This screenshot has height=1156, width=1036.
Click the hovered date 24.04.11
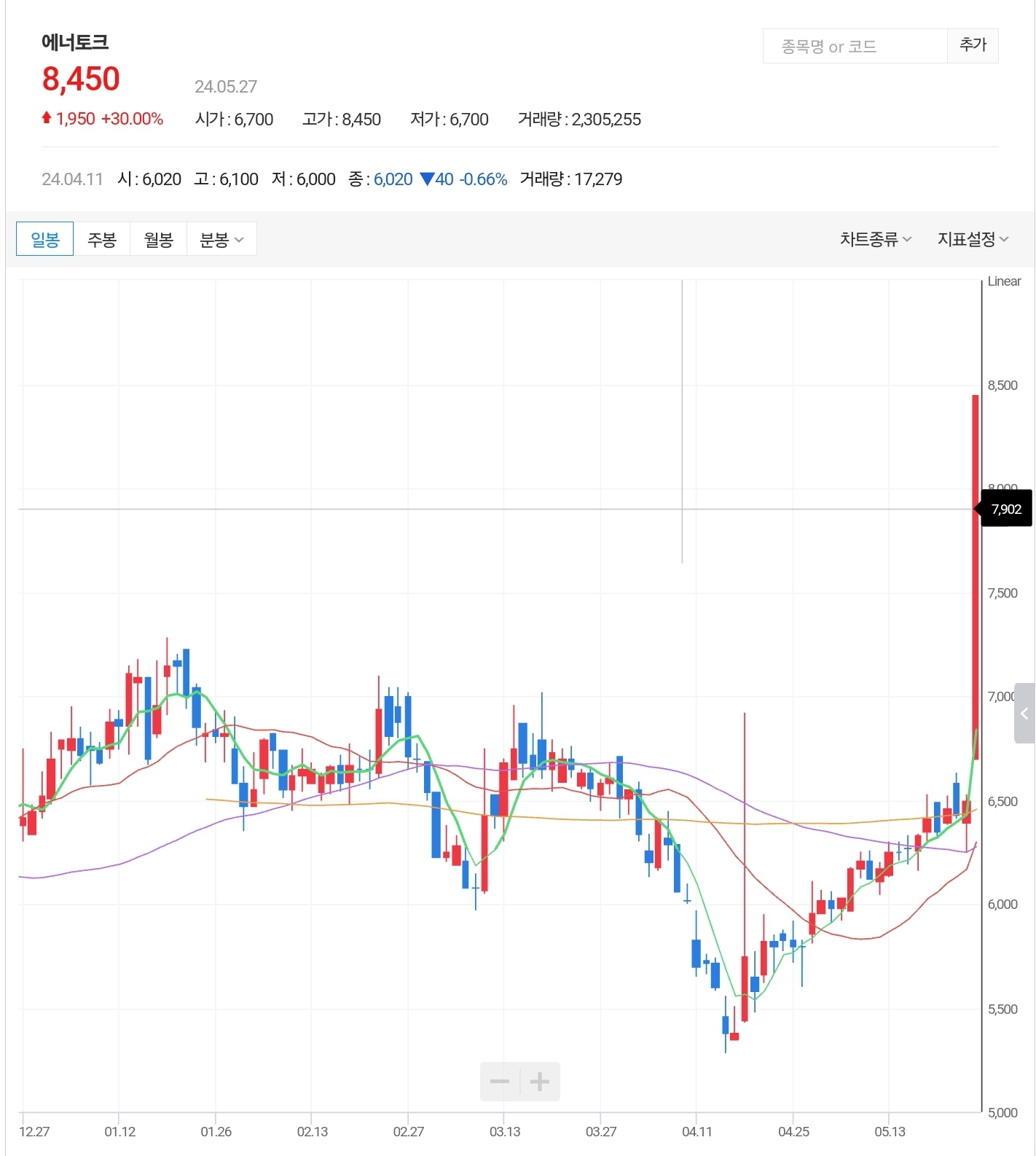tap(72, 179)
